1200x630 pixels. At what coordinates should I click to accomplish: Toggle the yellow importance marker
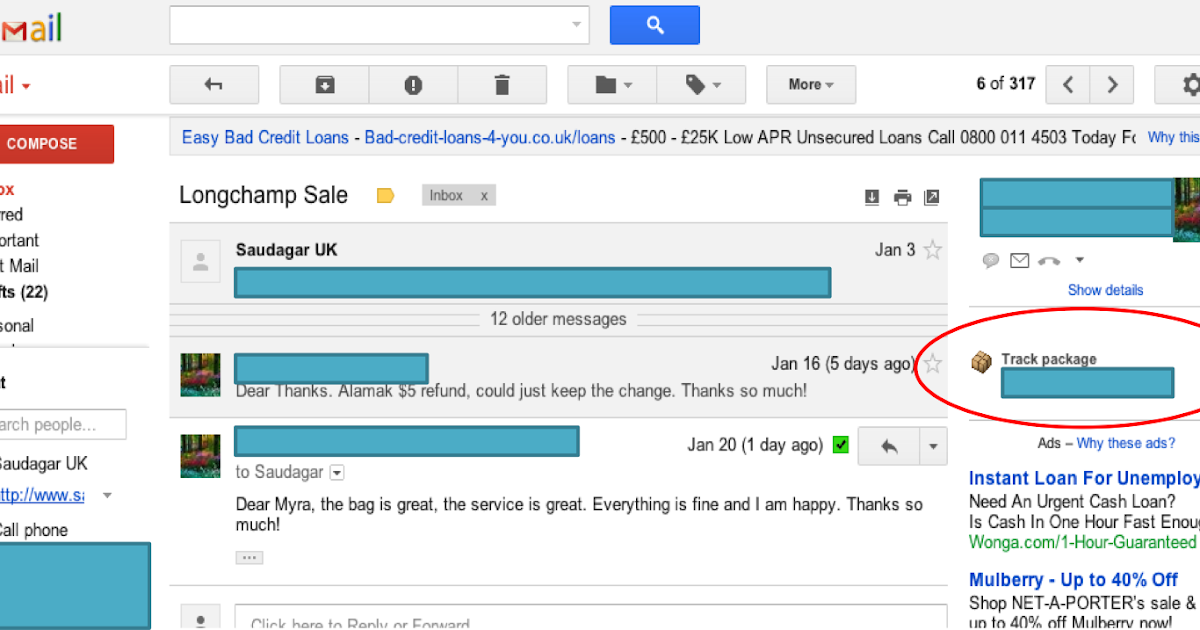(x=386, y=196)
